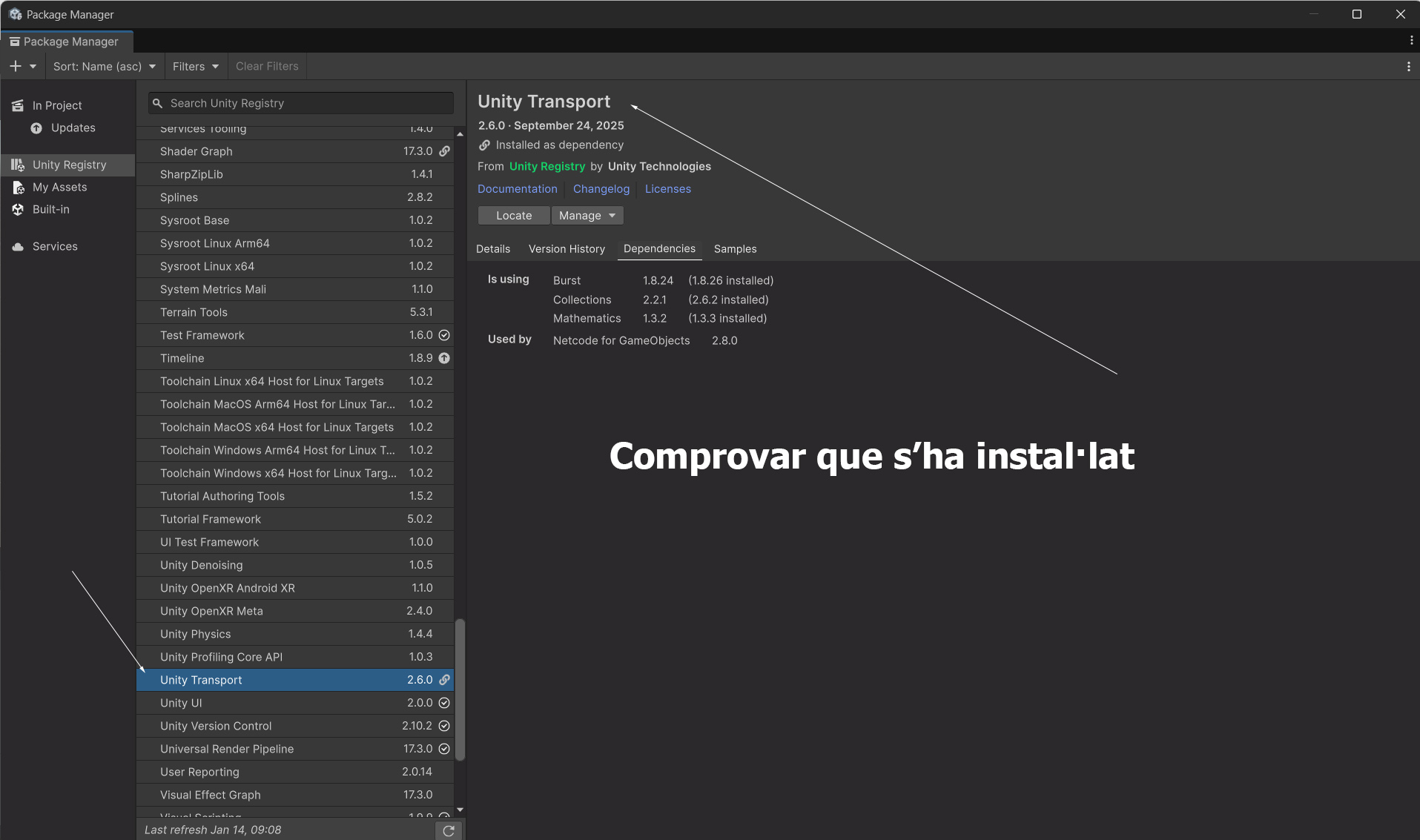Click the Timeline update available icon
The height and width of the screenshot is (840, 1420).
(x=444, y=358)
